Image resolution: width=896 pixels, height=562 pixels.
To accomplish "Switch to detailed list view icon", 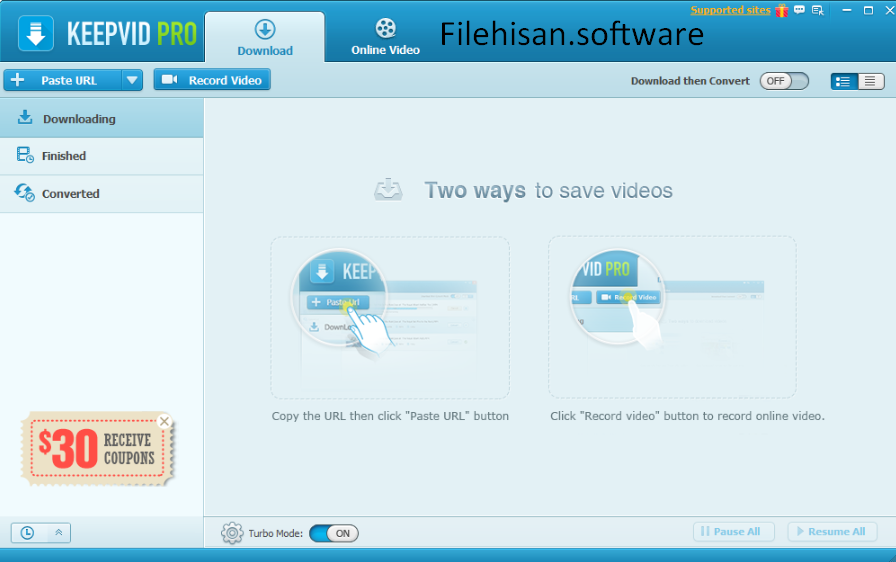I will pyautogui.click(x=844, y=81).
